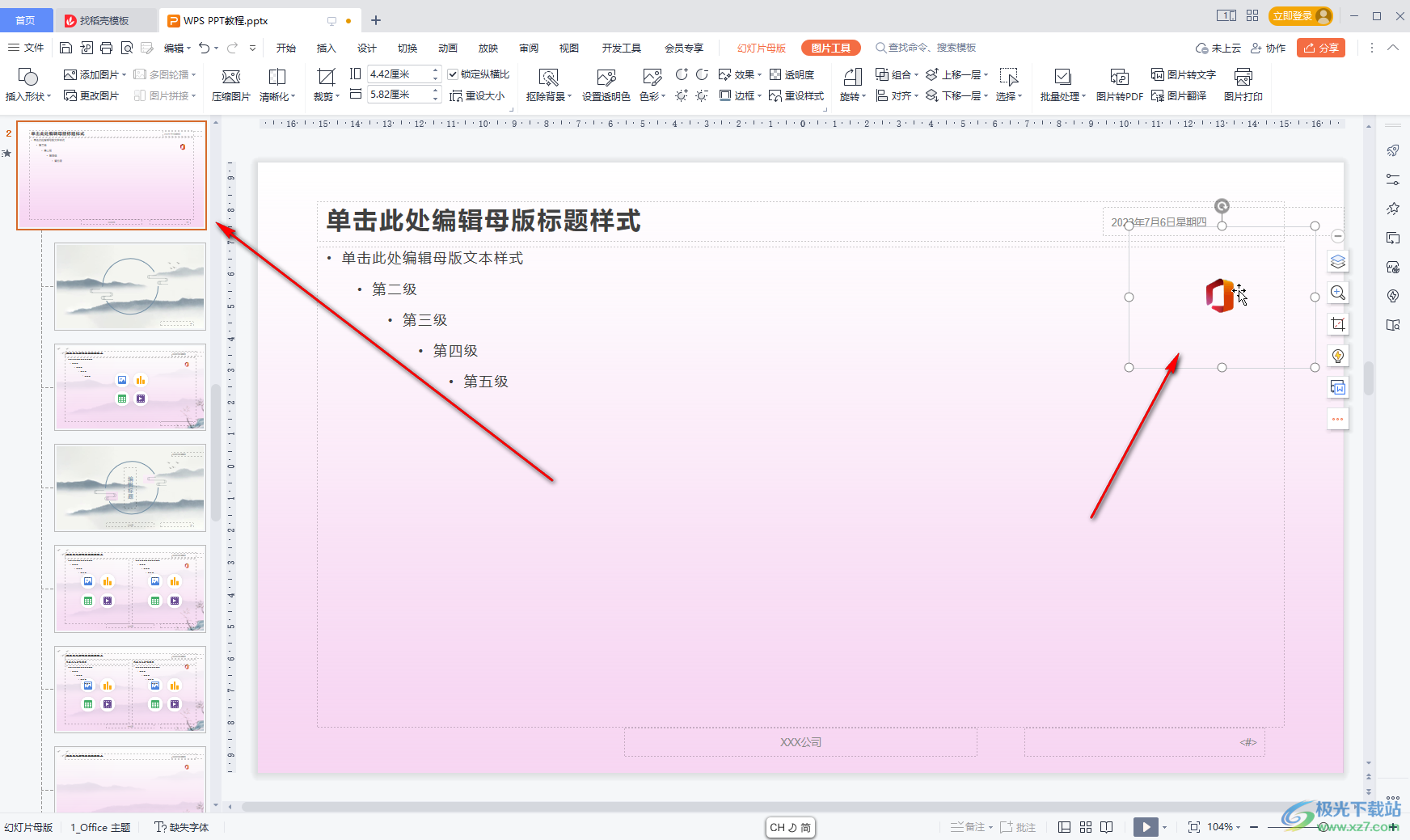
Task: Click the zoom out minus in status bar
Action: (x=1254, y=827)
